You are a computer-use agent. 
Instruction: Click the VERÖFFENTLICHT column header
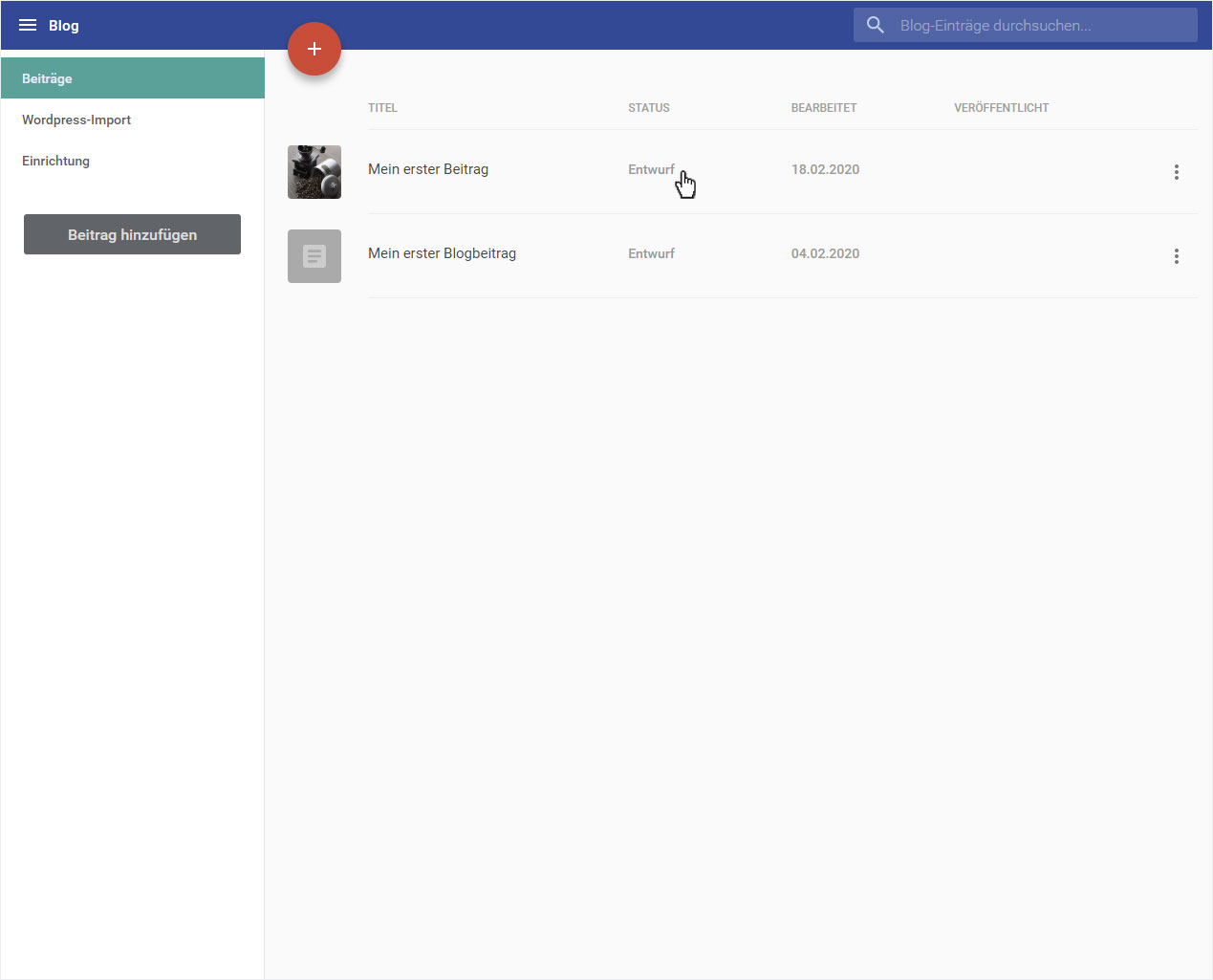(1002, 108)
